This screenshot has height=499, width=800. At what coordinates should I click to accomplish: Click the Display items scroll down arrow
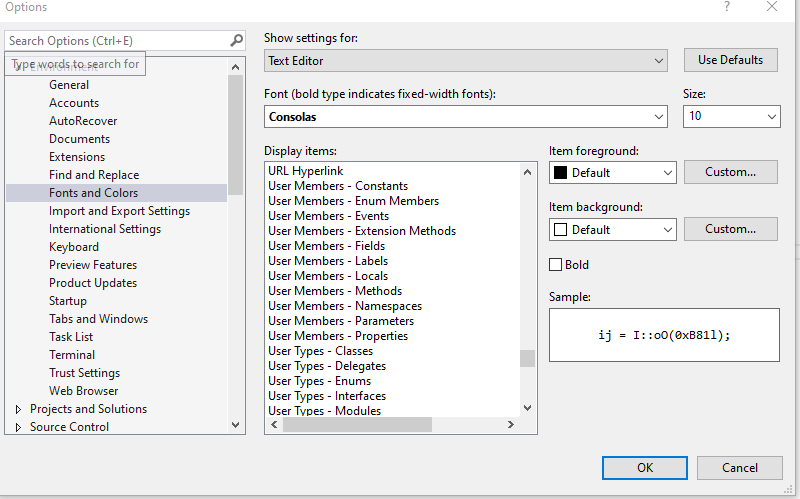pyautogui.click(x=528, y=408)
